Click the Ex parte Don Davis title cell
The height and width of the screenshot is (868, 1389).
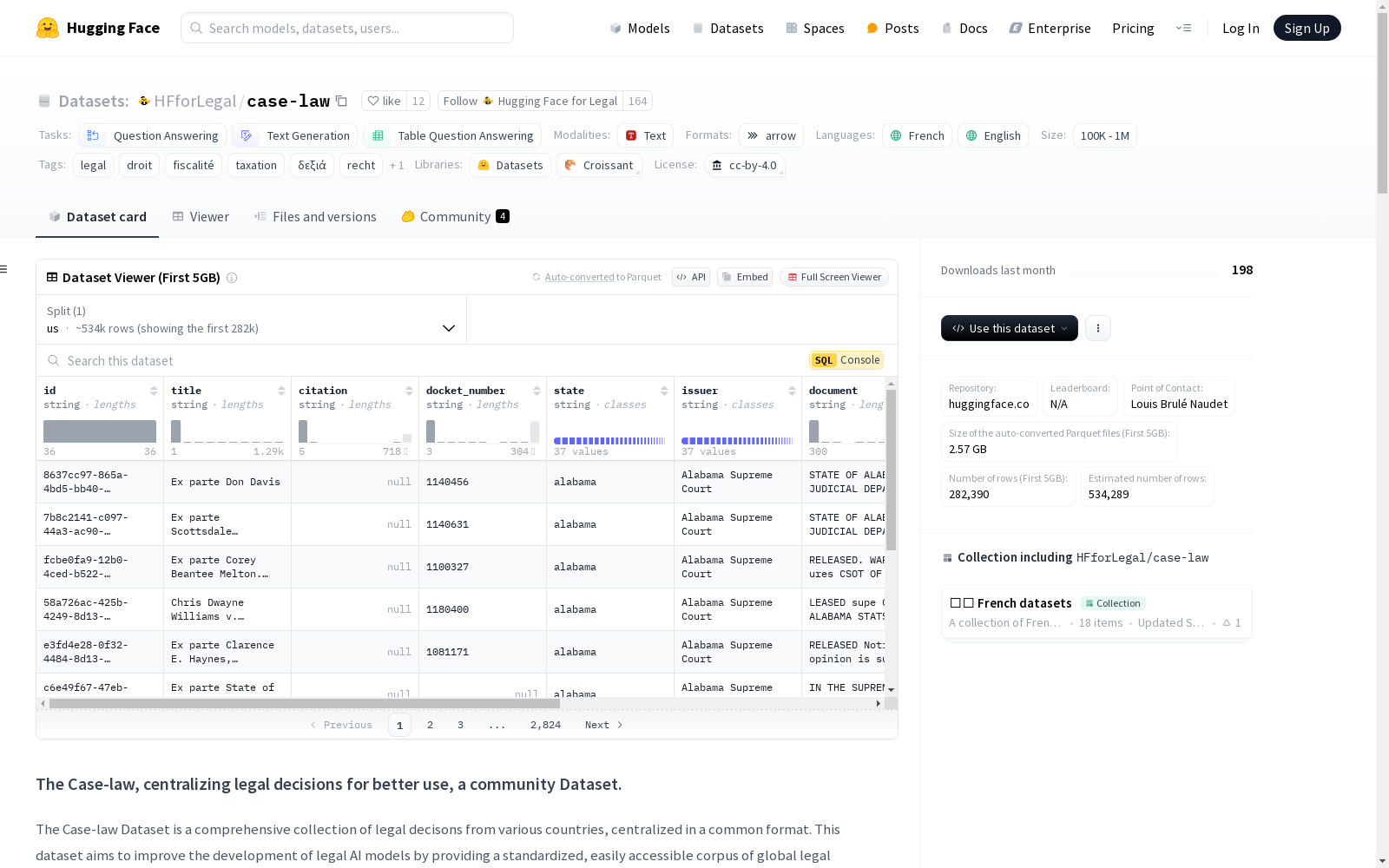pyautogui.click(x=227, y=482)
